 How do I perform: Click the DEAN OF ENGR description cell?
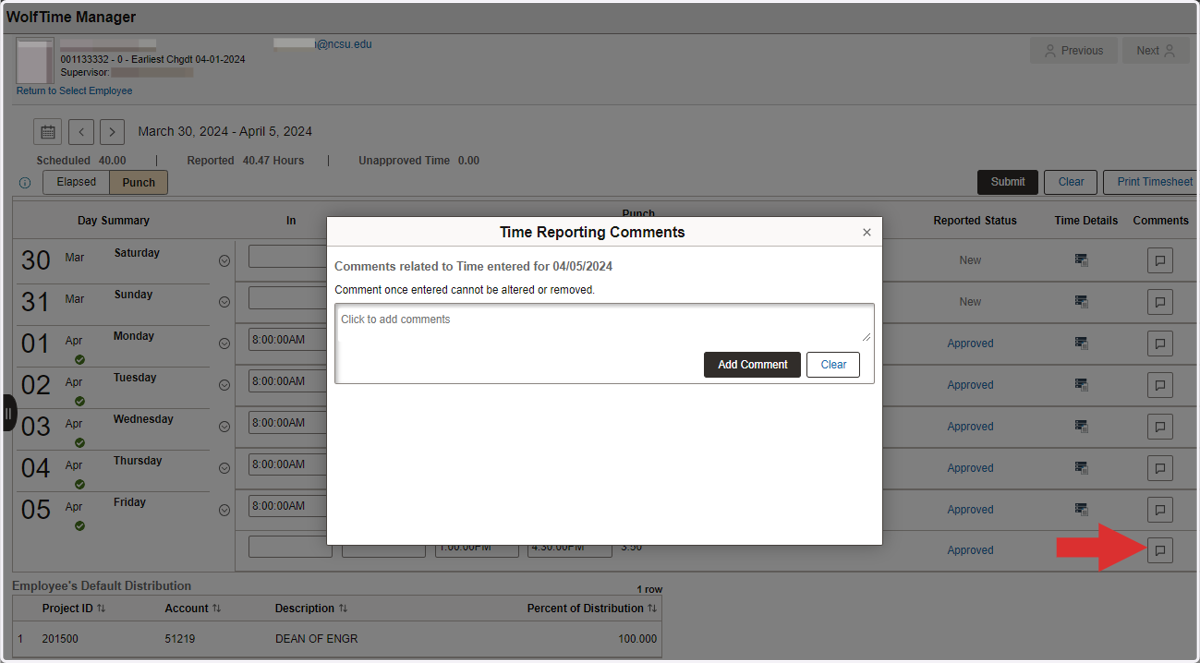tap(316, 639)
